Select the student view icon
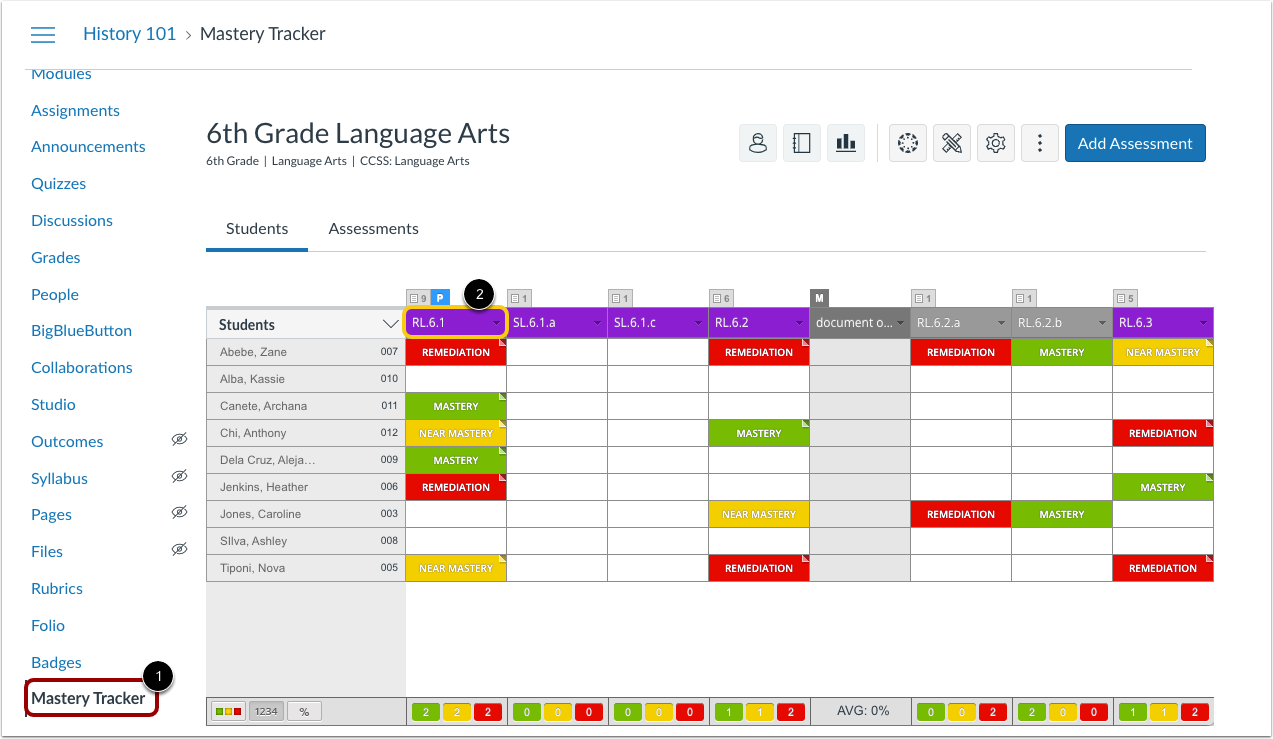1273x739 pixels. point(757,142)
